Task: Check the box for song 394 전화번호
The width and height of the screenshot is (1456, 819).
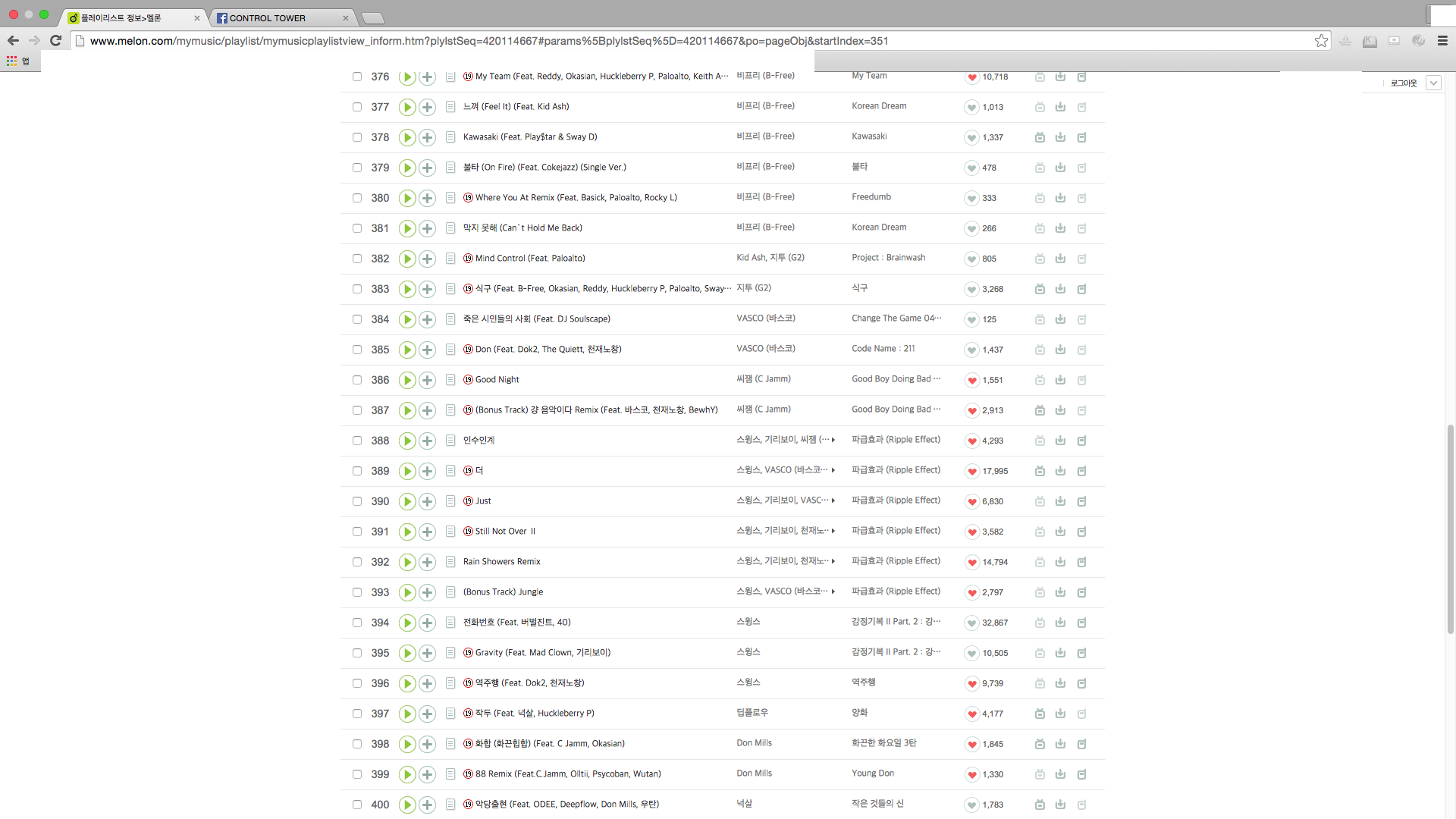Action: pos(356,623)
